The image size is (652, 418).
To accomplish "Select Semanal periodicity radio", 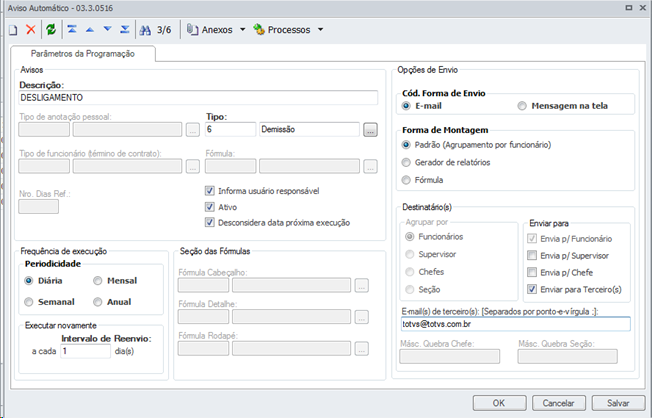I will (x=28, y=302).
